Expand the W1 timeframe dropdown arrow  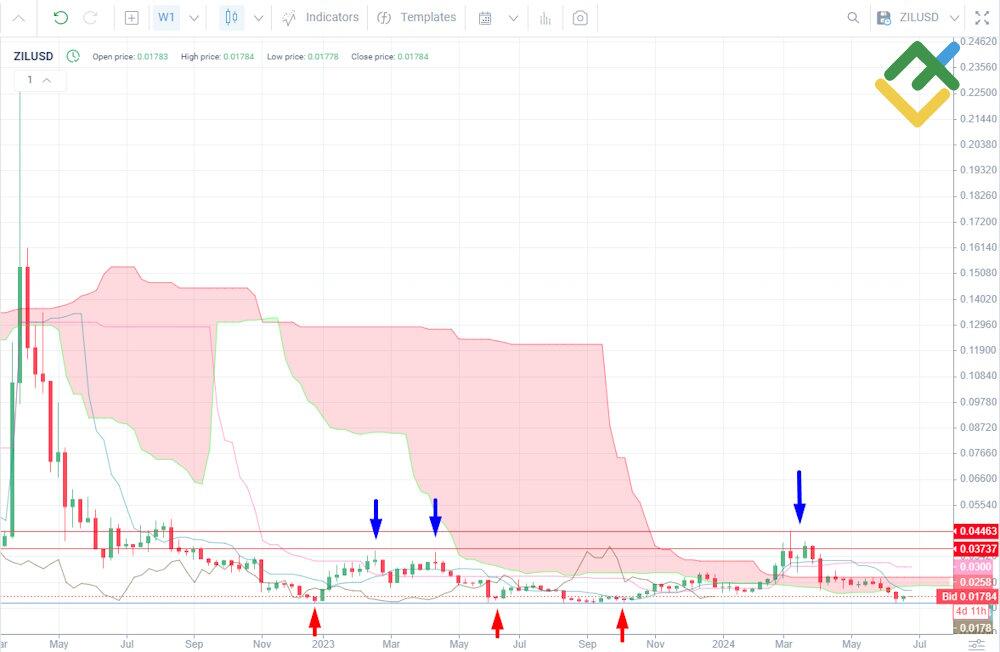pos(194,18)
